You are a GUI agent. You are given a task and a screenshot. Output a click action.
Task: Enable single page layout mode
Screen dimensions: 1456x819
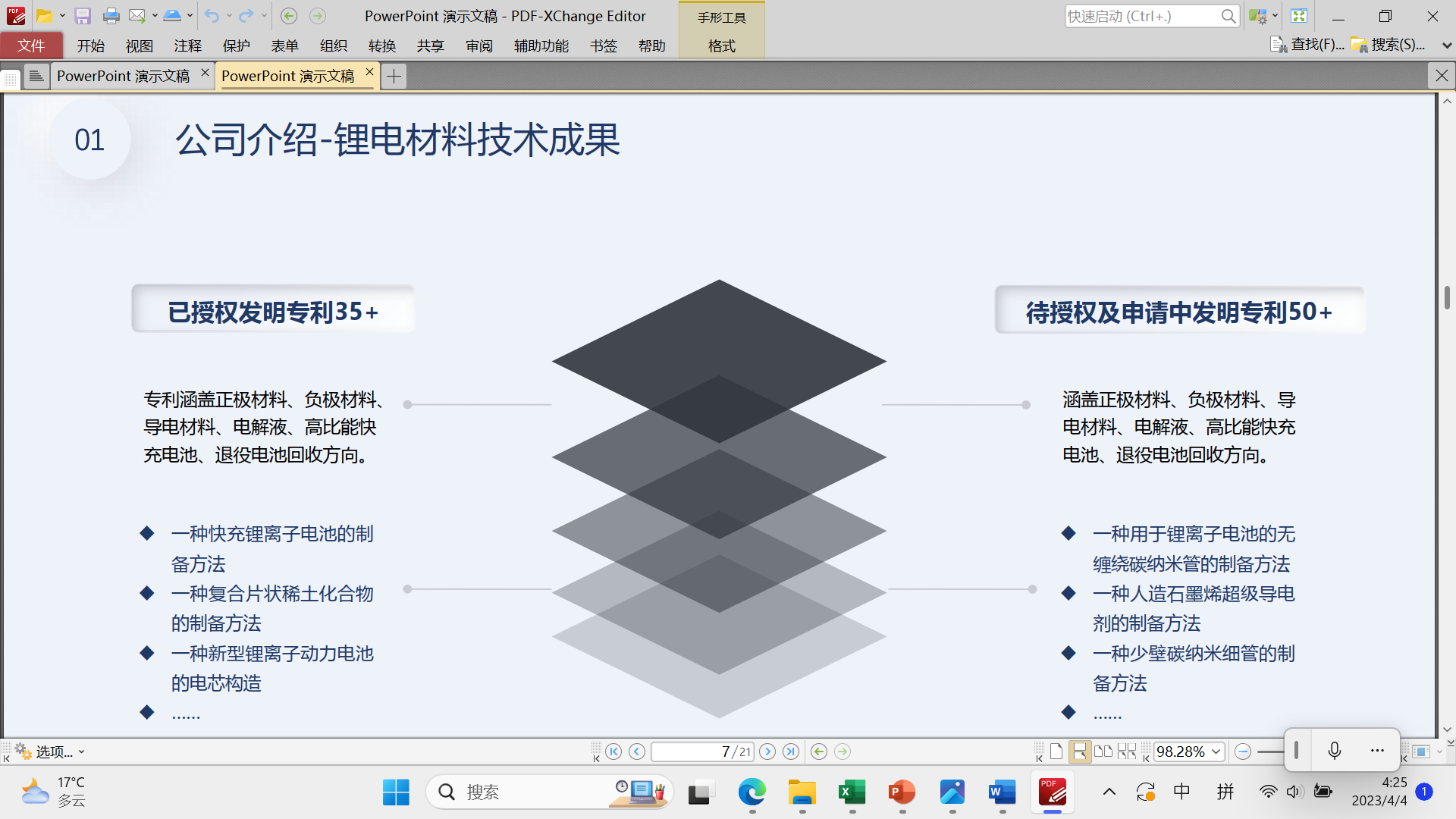[1056, 752]
